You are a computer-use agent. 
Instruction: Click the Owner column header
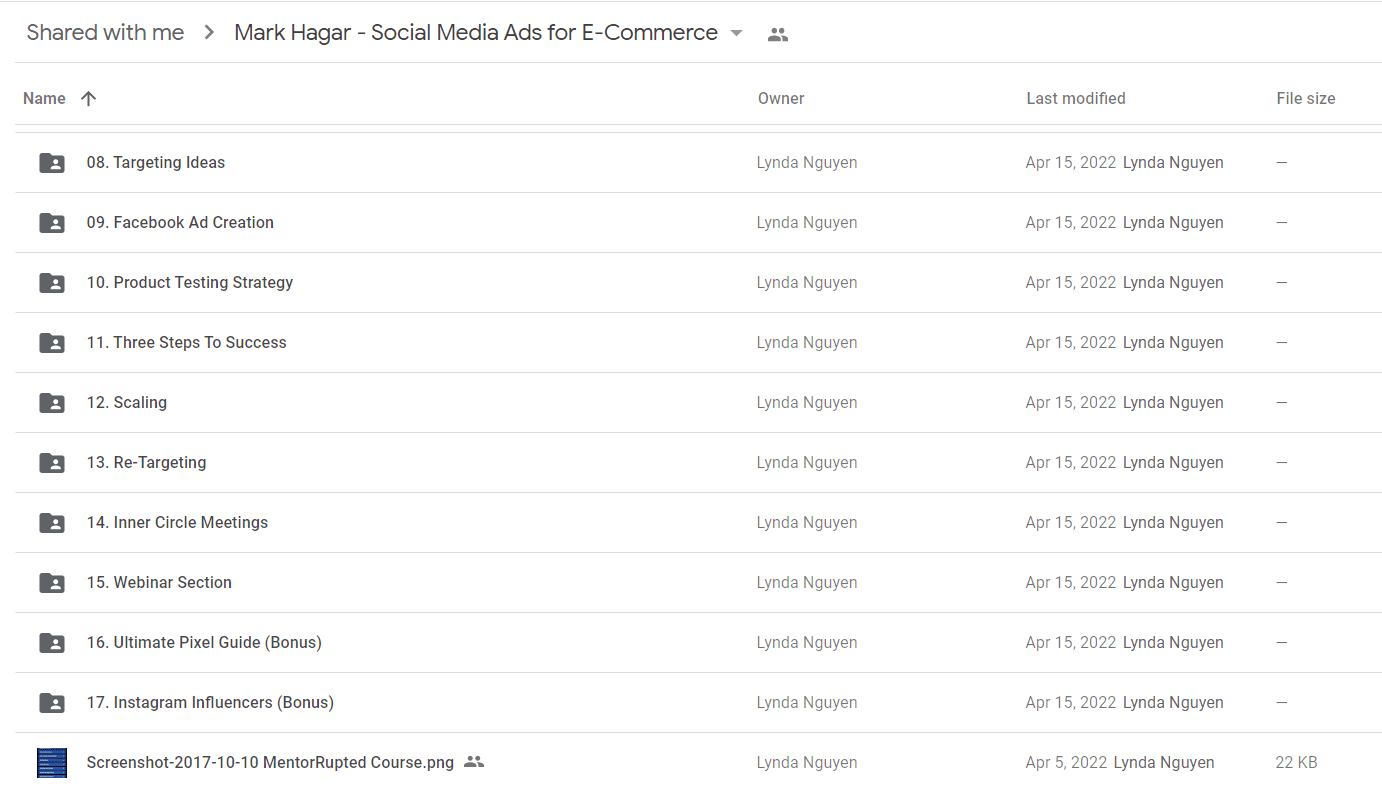(781, 98)
